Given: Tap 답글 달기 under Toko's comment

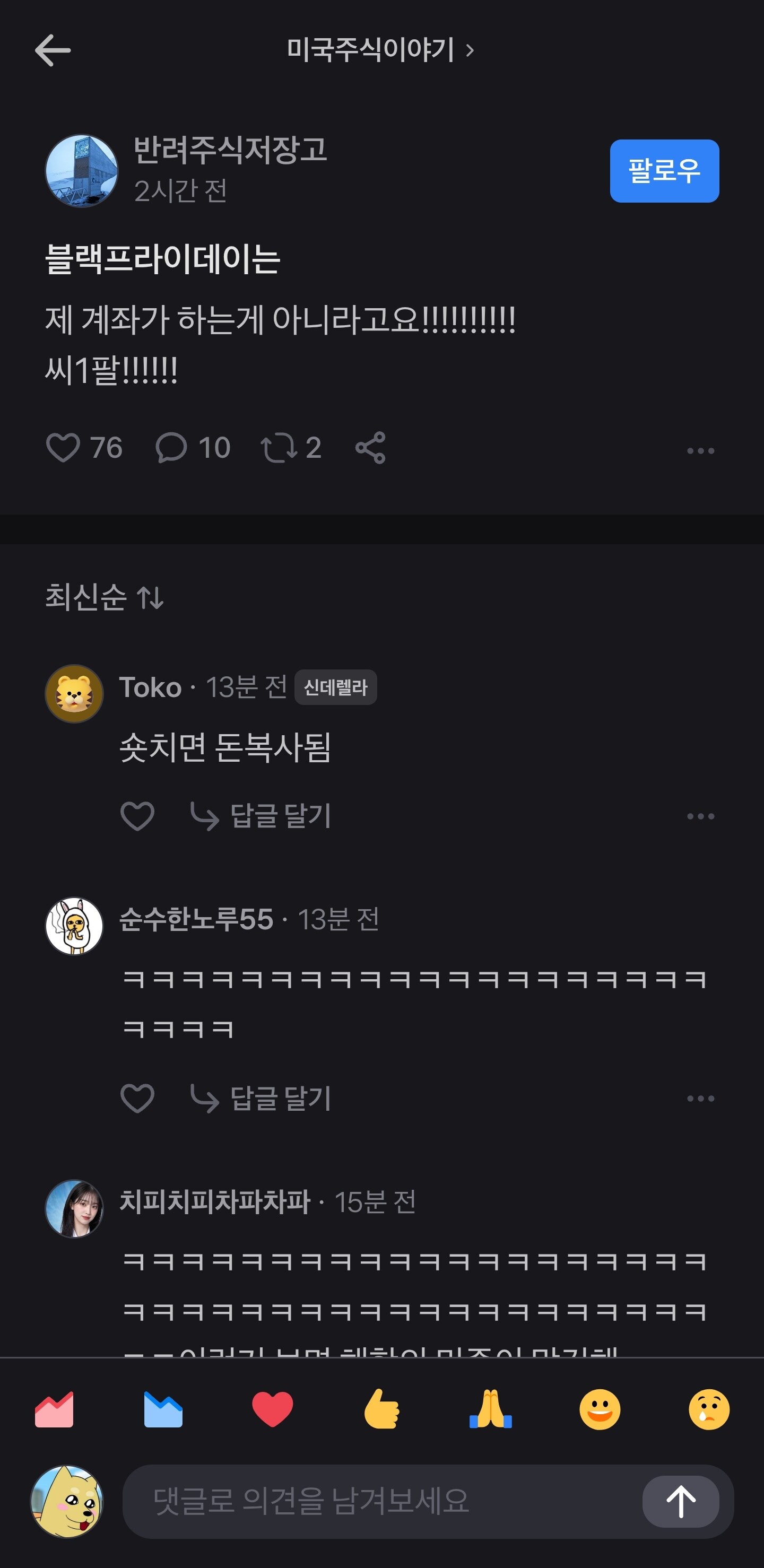Looking at the screenshot, I should [x=262, y=816].
